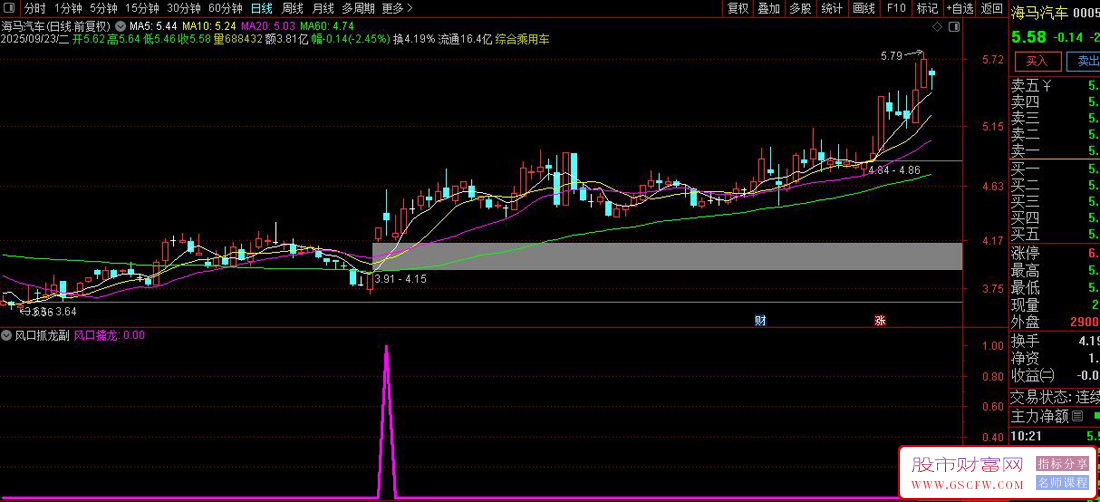This screenshot has height=502, width=1100.
Task: Click the 叠加 overlay button
Action: click(769, 8)
